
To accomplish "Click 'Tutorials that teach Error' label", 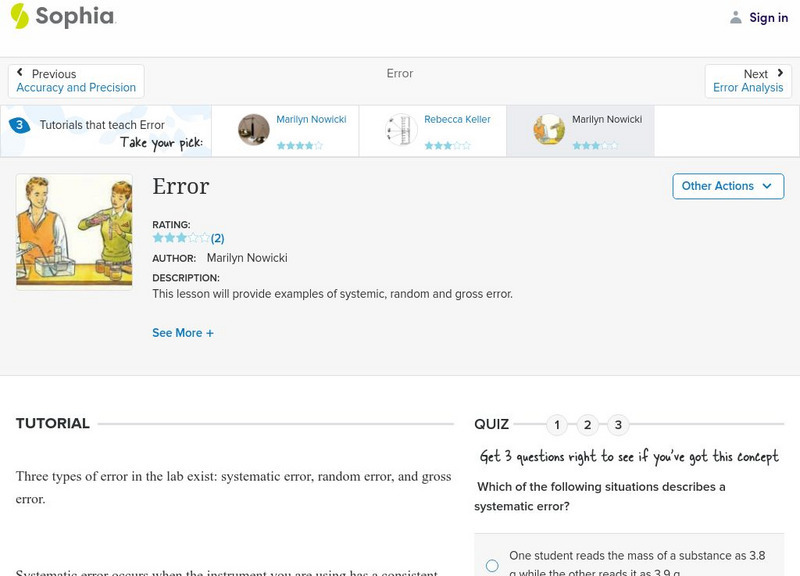I will point(102,125).
